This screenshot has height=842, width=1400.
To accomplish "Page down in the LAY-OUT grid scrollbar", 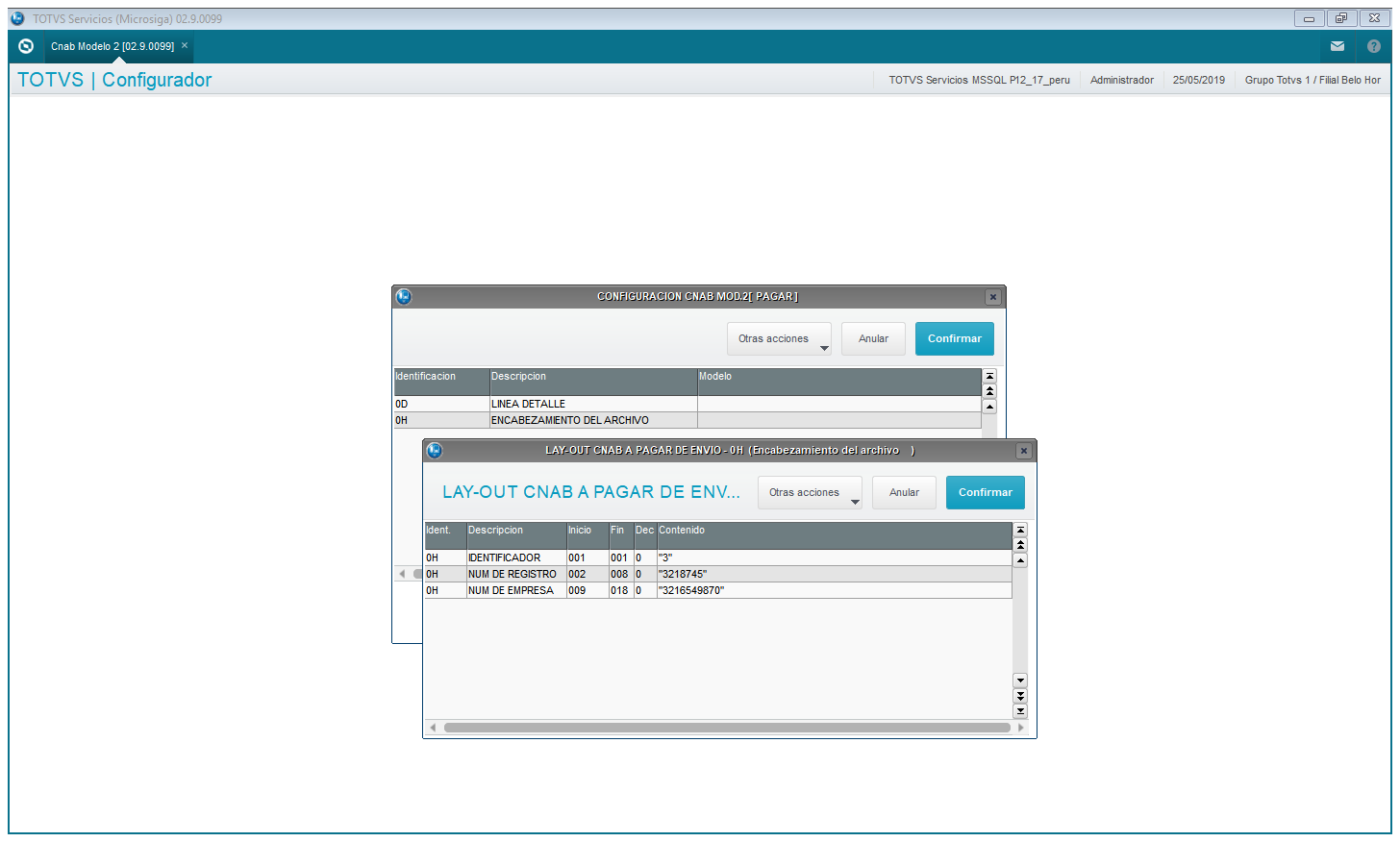I will (x=1020, y=696).
